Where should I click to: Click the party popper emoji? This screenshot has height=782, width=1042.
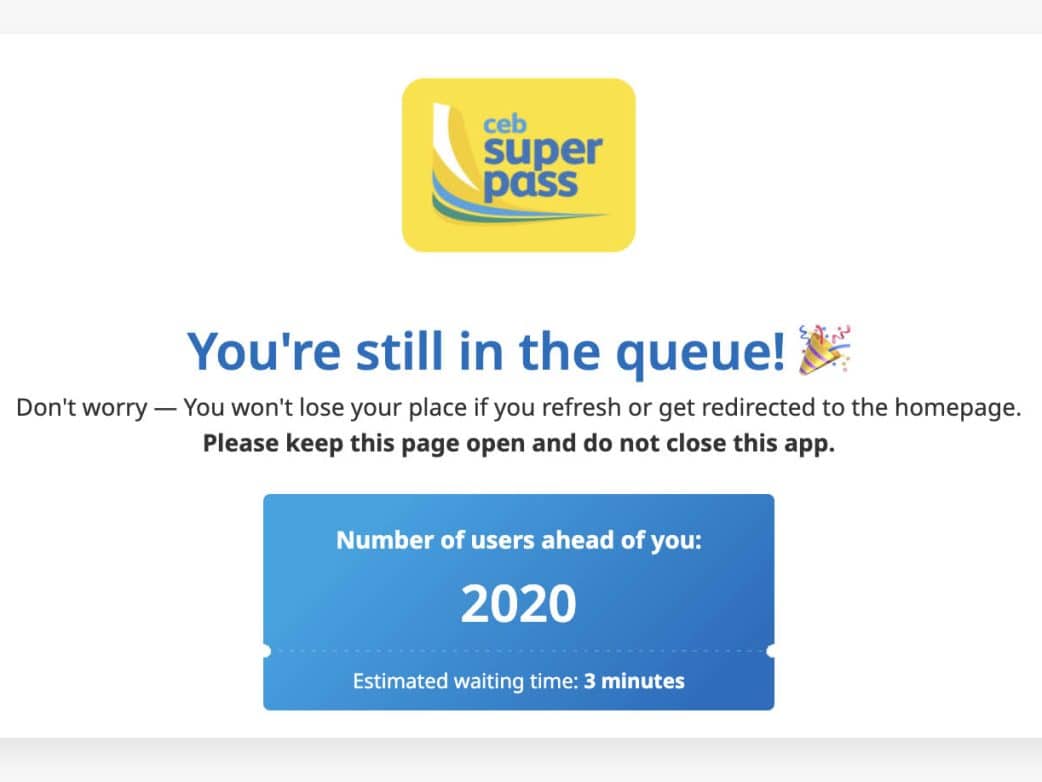click(x=824, y=349)
